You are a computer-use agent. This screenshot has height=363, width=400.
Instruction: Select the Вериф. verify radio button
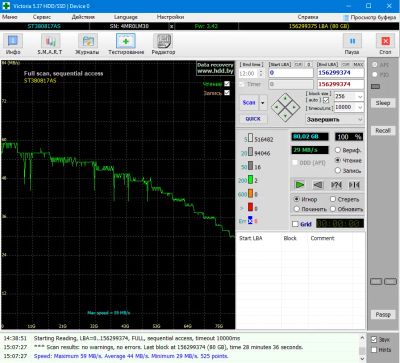337,150
